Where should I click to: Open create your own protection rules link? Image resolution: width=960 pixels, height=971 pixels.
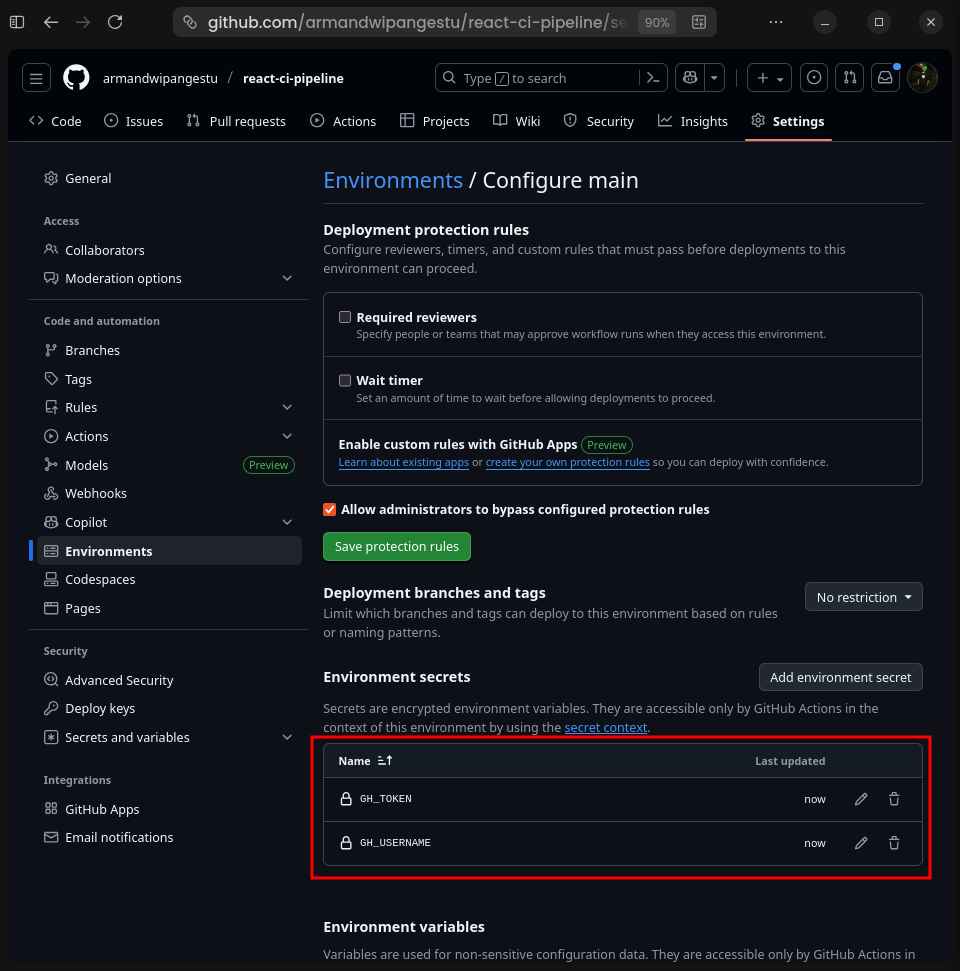(567, 462)
